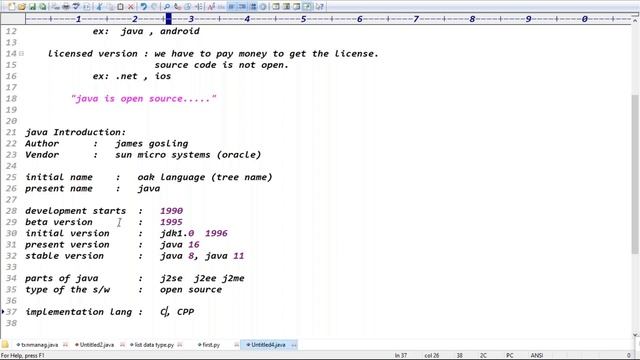Select the Untitled4.java tab
Viewport: 640px width, 360px height.
pos(268,345)
